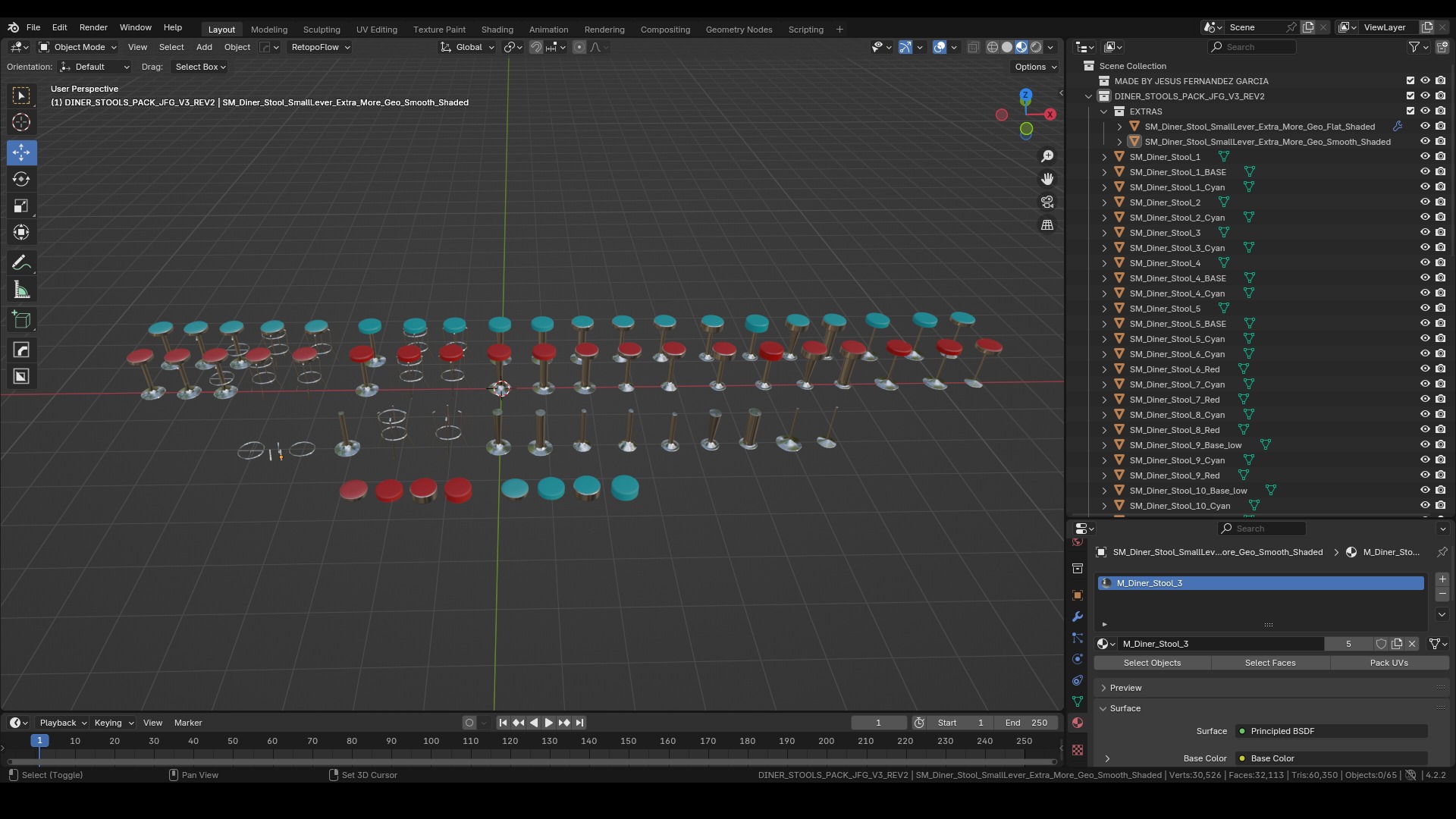Open the Render menu
The width and height of the screenshot is (1456, 819).
pyautogui.click(x=93, y=27)
